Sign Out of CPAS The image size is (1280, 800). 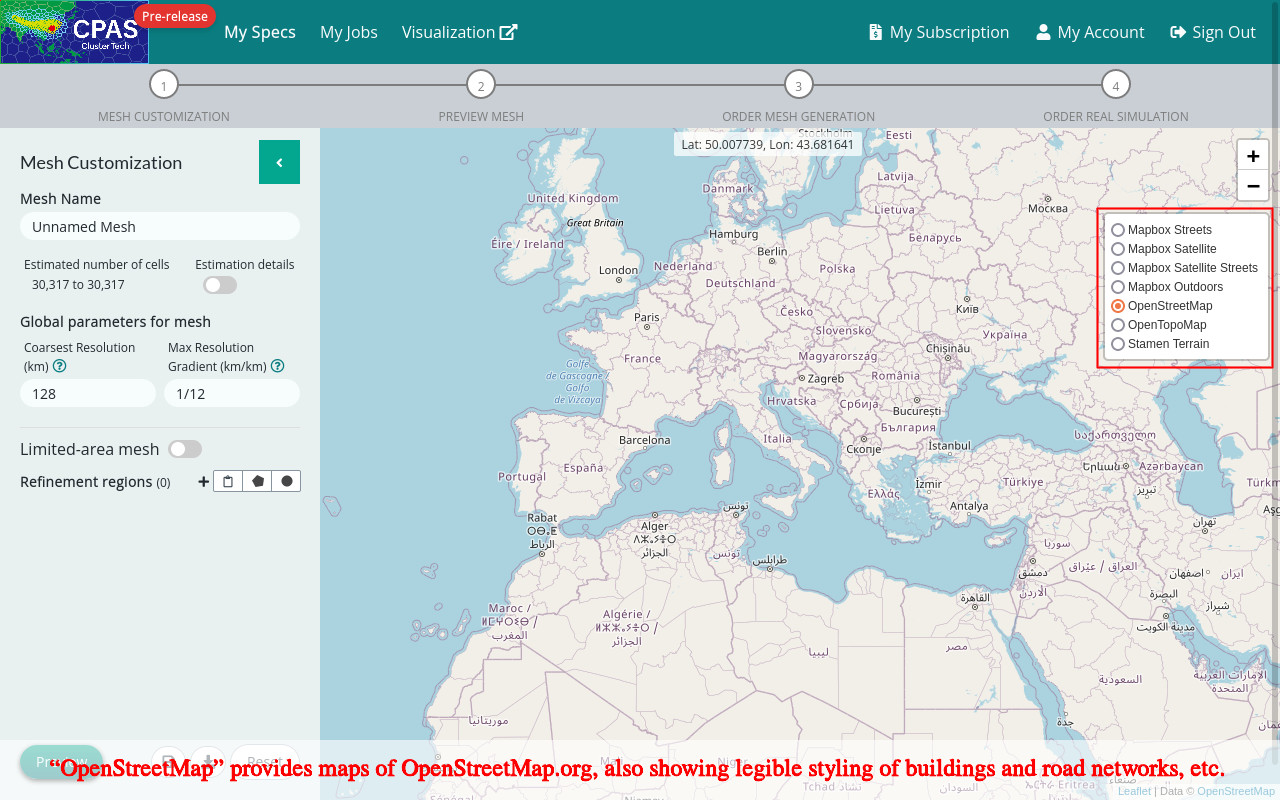(1213, 32)
